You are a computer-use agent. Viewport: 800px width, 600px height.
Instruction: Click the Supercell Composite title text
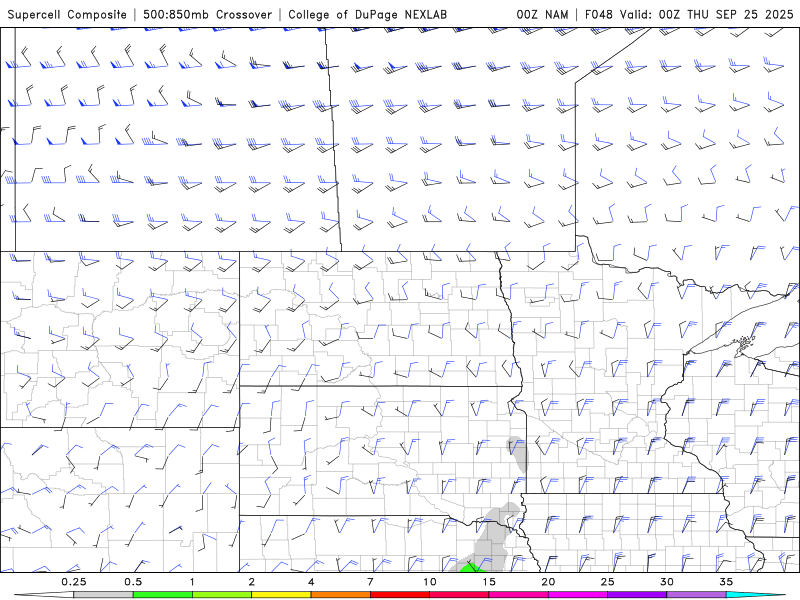point(67,14)
